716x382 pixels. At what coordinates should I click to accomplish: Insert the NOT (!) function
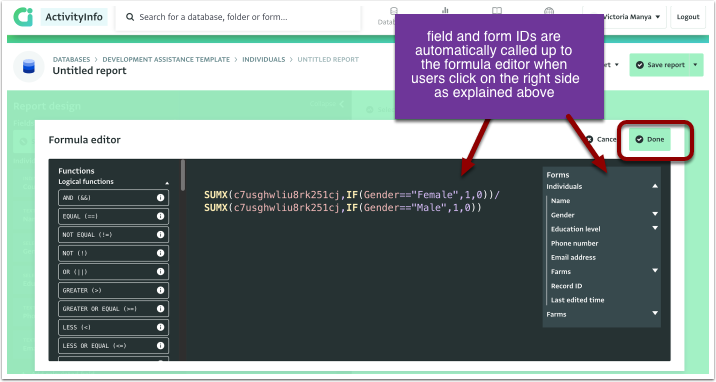pos(113,253)
